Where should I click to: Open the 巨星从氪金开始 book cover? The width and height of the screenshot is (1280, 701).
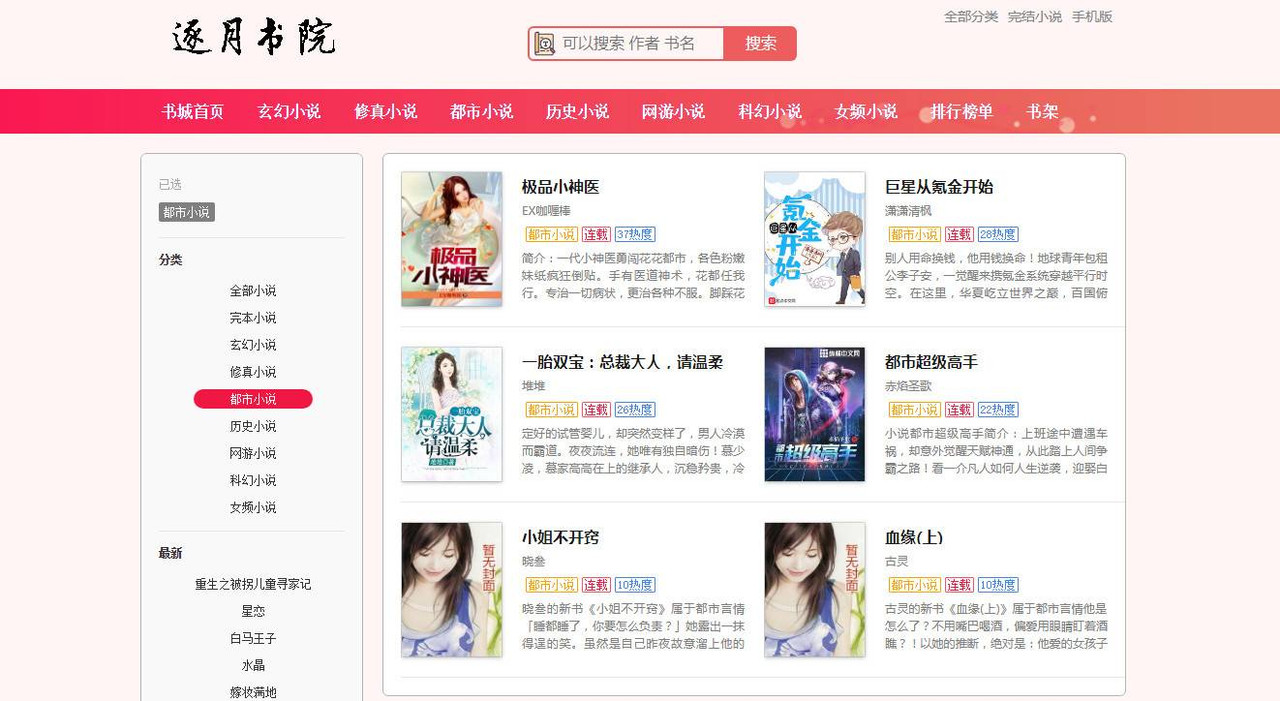[x=815, y=239]
